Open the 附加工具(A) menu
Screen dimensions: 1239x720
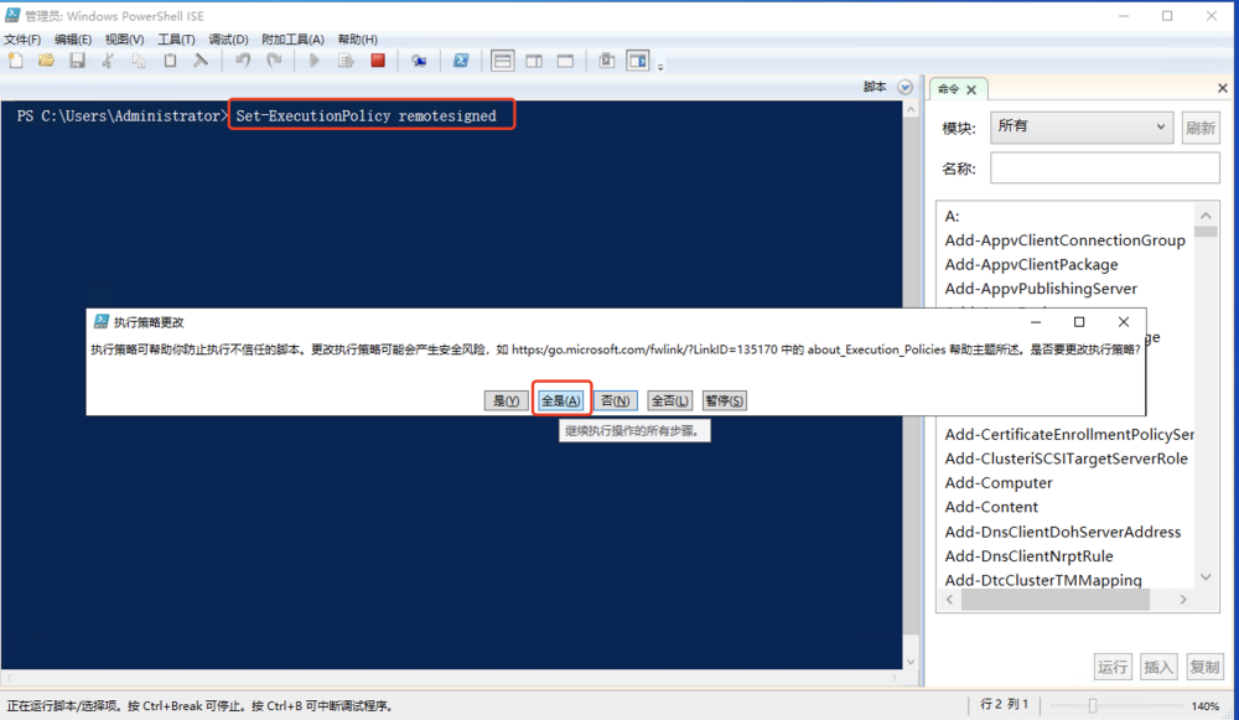(x=293, y=39)
